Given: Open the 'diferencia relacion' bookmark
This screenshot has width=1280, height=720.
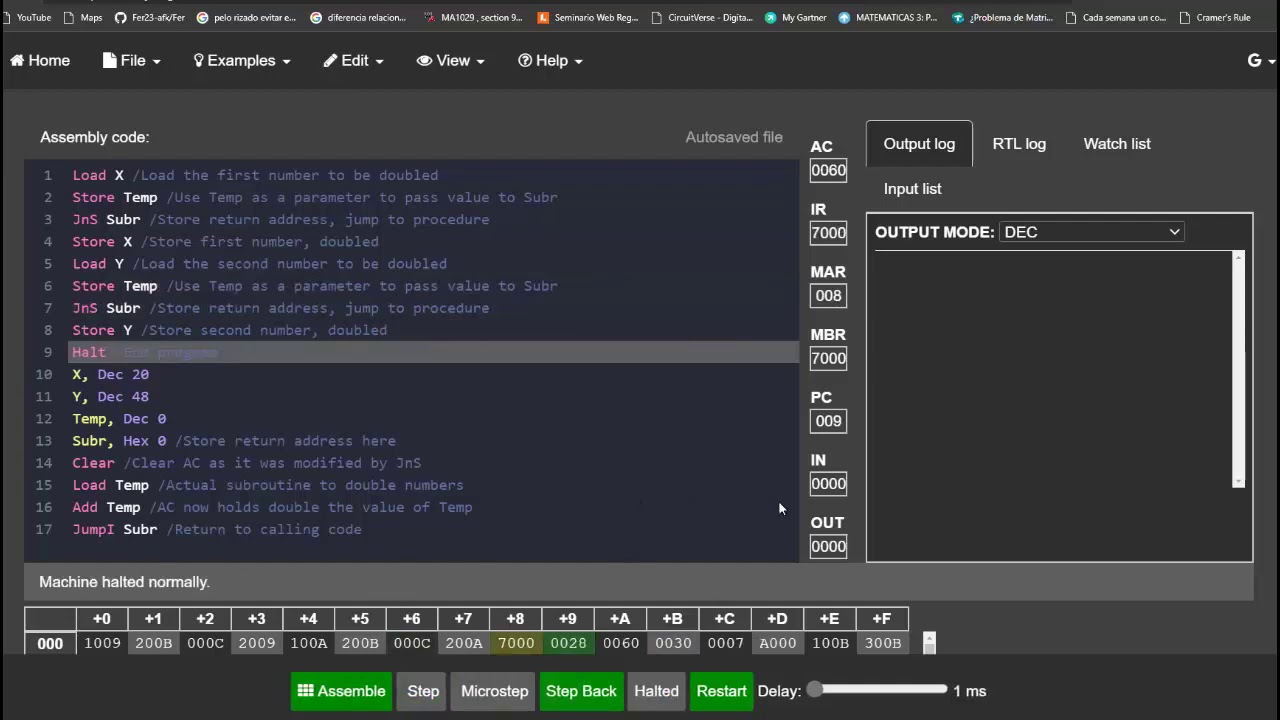Looking at the screenshot, I should tap(359, 17).
